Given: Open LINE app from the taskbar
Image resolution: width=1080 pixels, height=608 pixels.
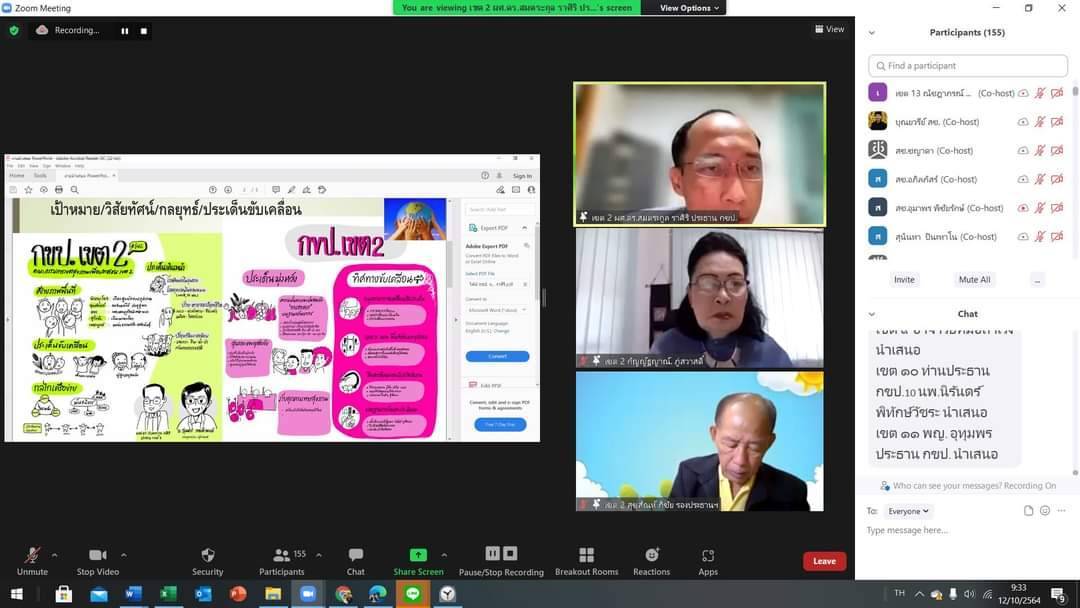Looking at the screenshot, I should point(412,594).
